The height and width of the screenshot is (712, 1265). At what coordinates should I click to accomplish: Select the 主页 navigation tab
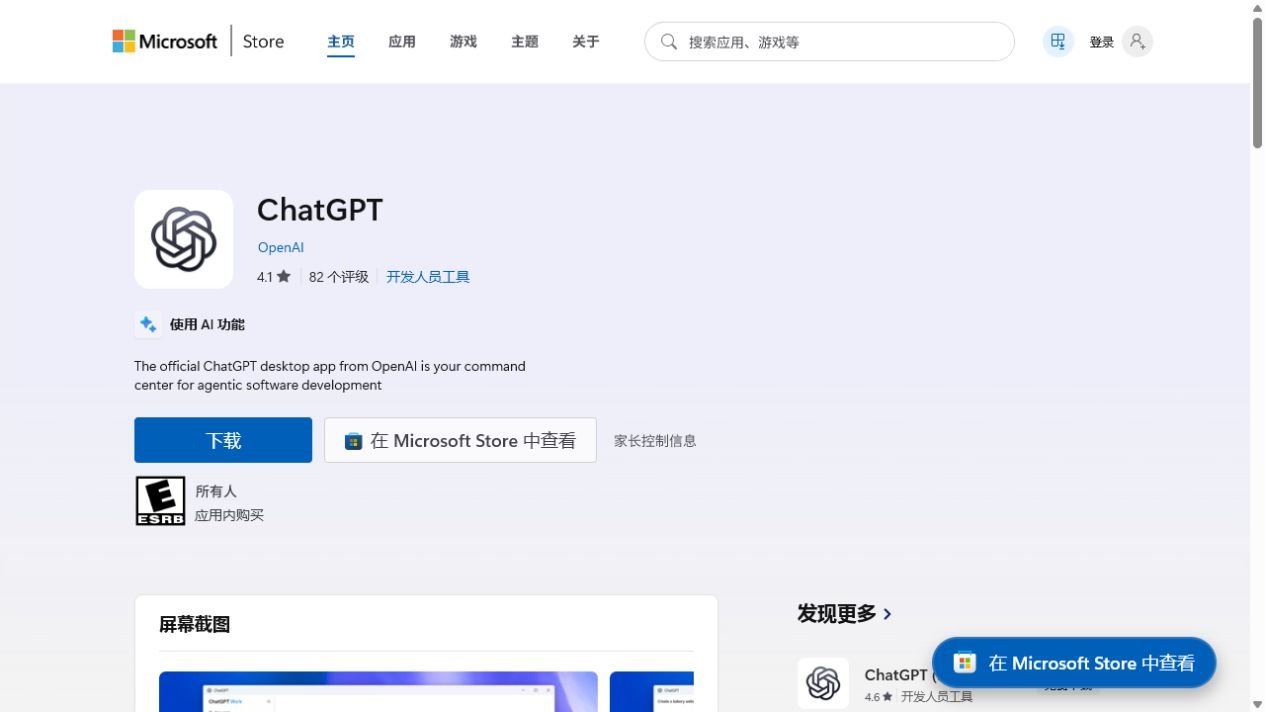pos(341,42)
